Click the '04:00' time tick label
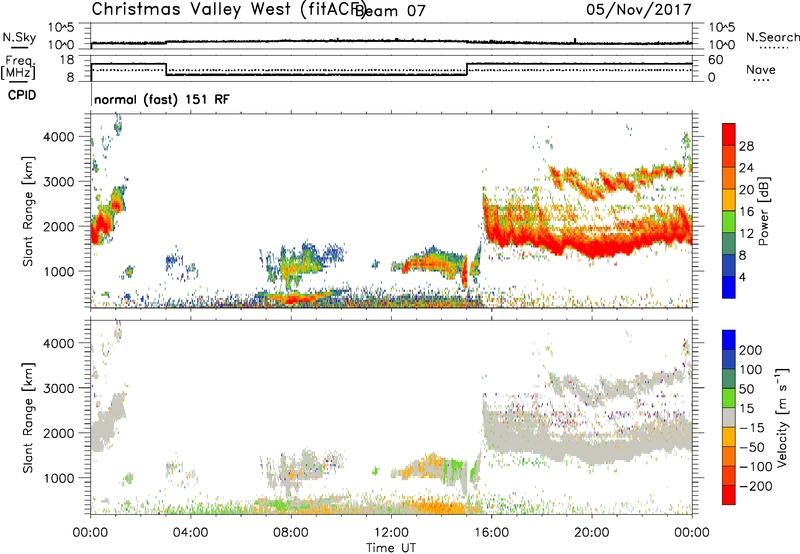The height and width of the screenshot is (554, 800). (x=190, y=533)
